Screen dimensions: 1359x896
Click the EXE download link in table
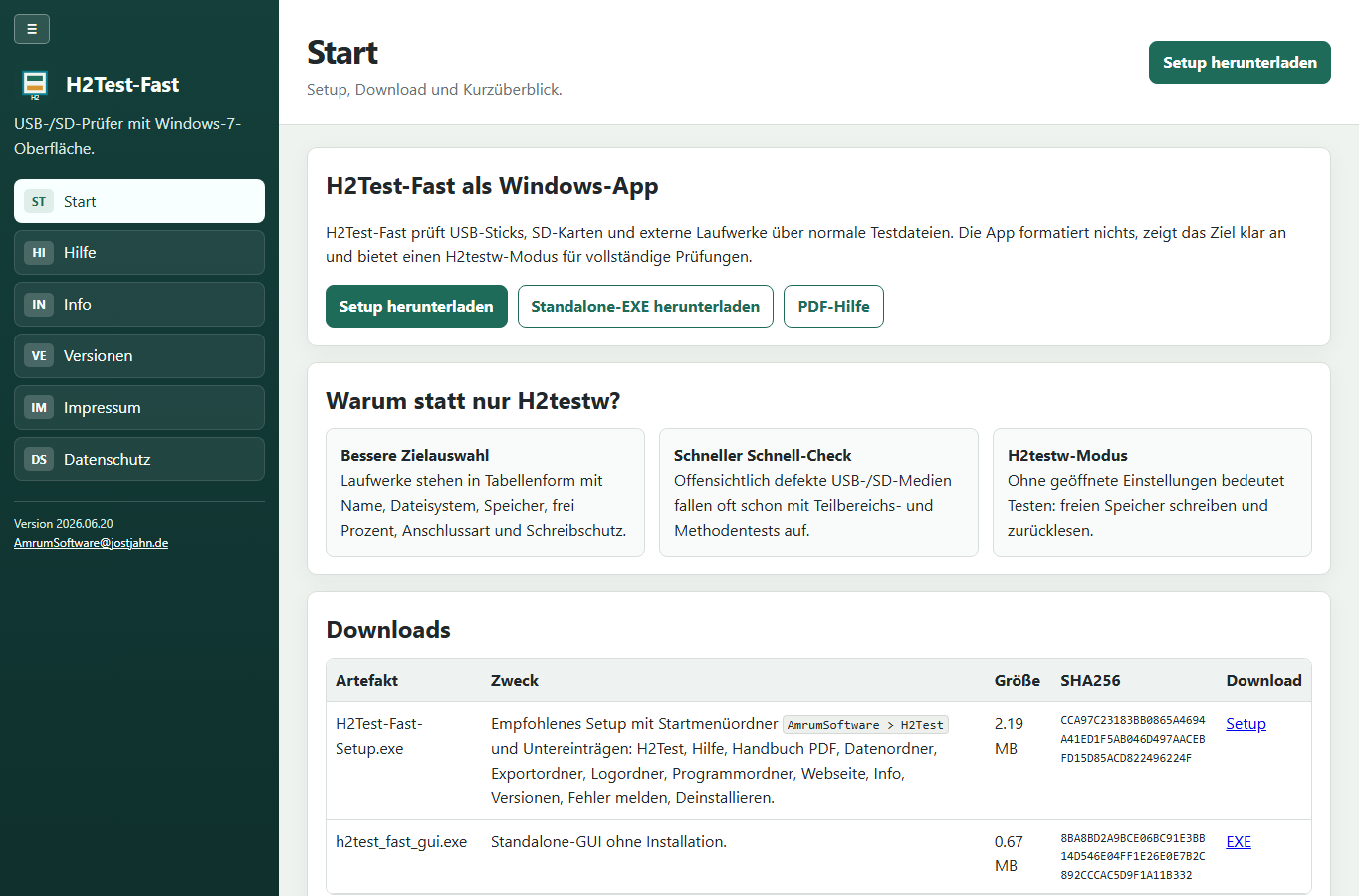(1239, 842)
